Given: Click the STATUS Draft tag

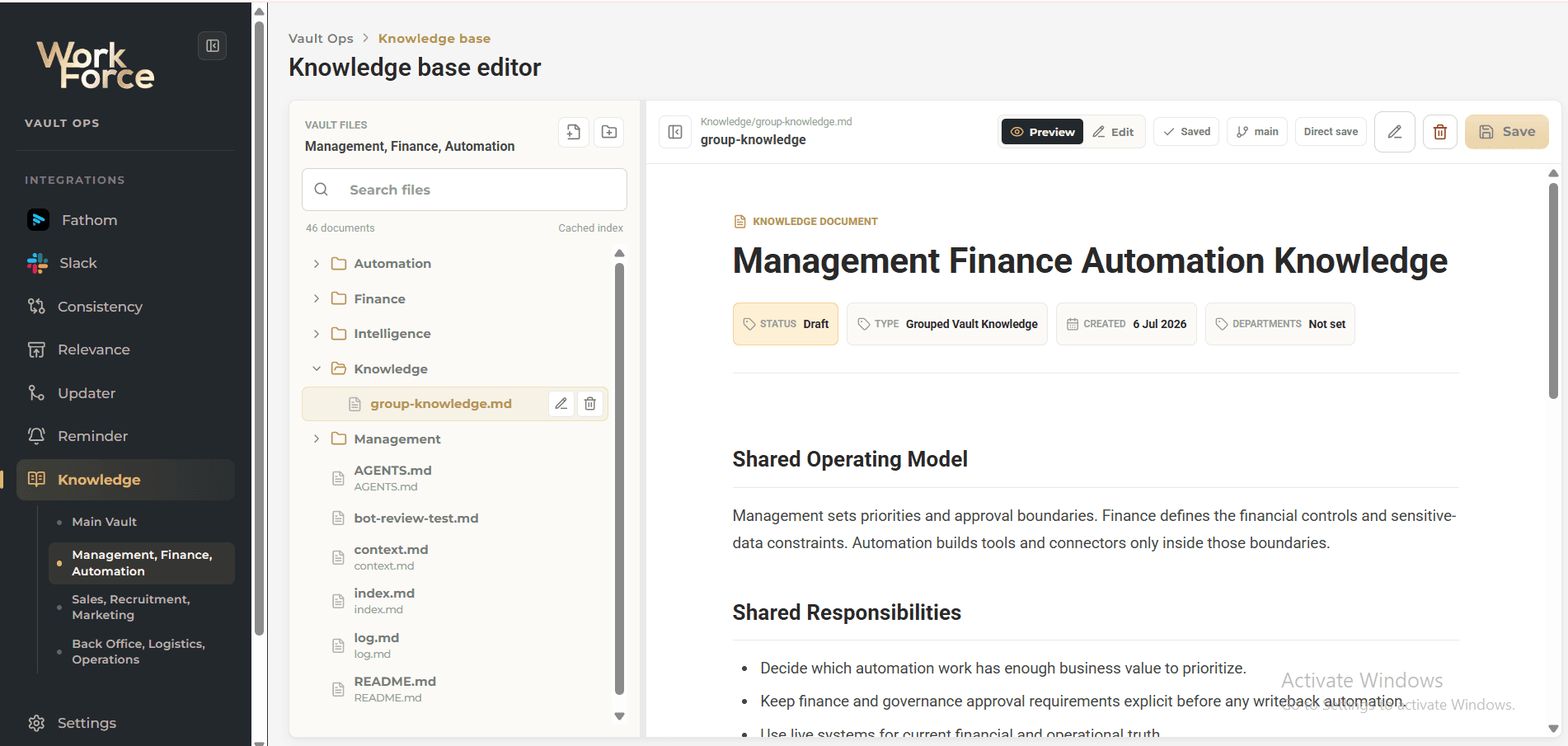Looking at the screenshot, I should click(x=786, y=324).
